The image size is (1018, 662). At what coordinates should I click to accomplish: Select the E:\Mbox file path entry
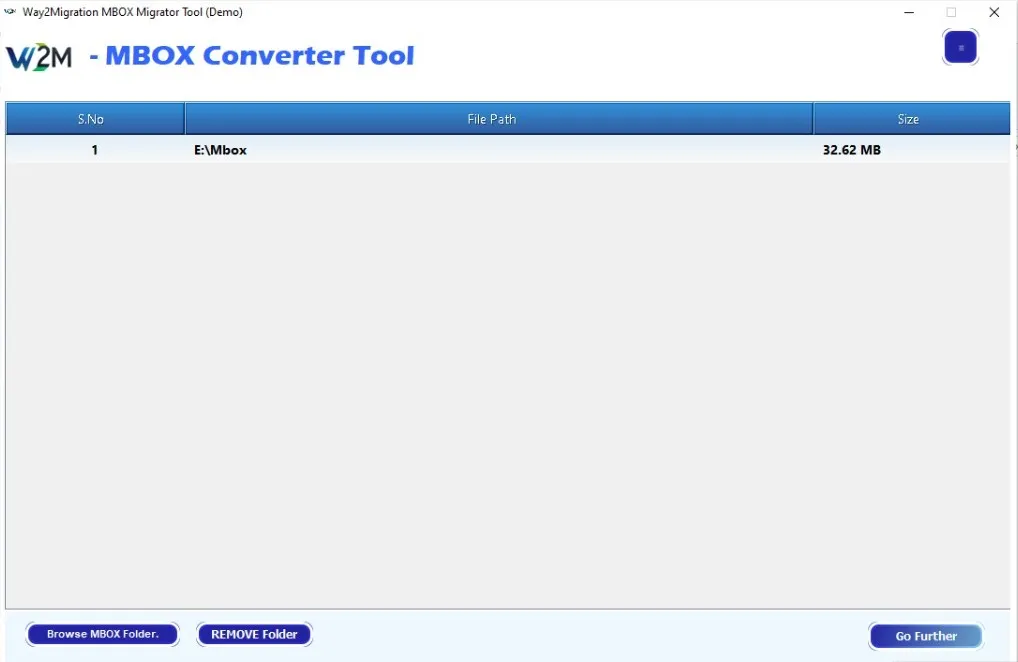pyautogui.click(x=221, y=150)
